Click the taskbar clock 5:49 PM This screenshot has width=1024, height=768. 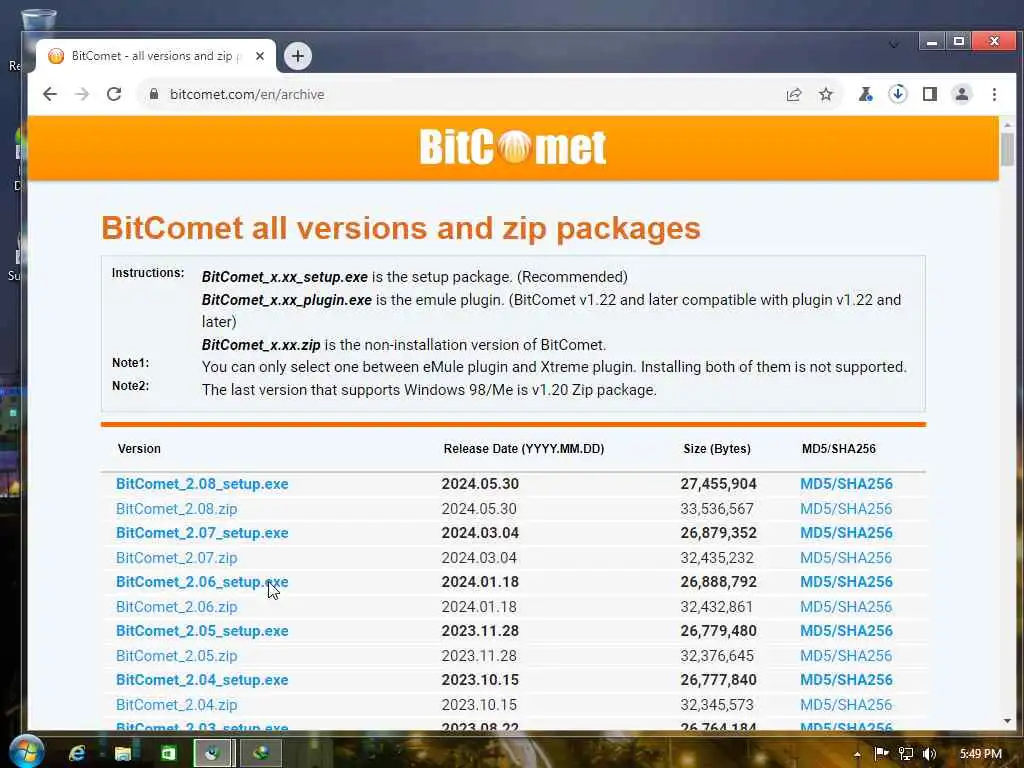(x=980, y=754)
